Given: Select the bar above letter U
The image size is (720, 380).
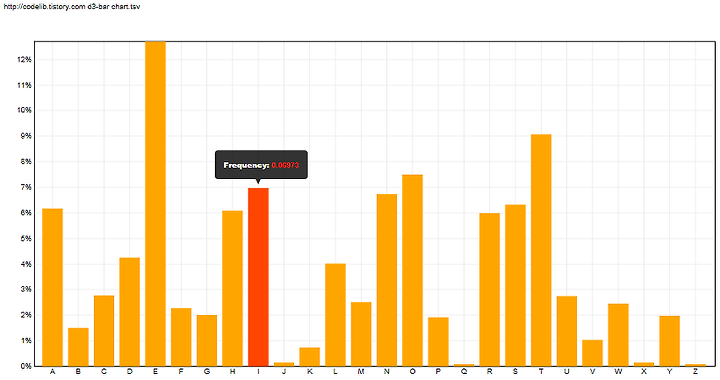Looking at the screenshot, I should [x=567, y=331].
